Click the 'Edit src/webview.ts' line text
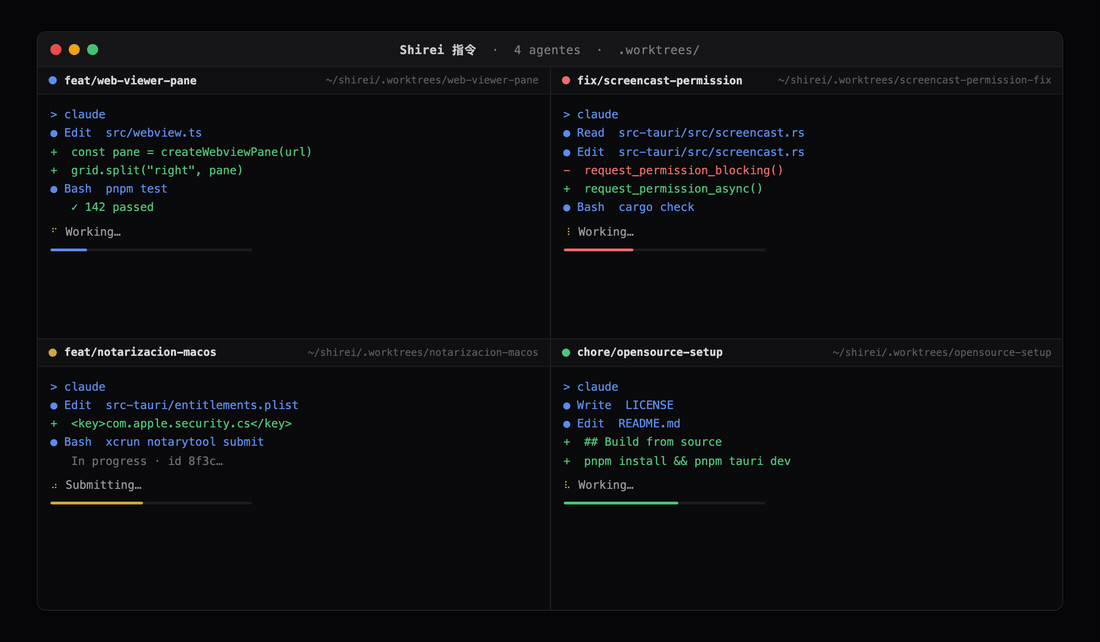 [133, 133]
